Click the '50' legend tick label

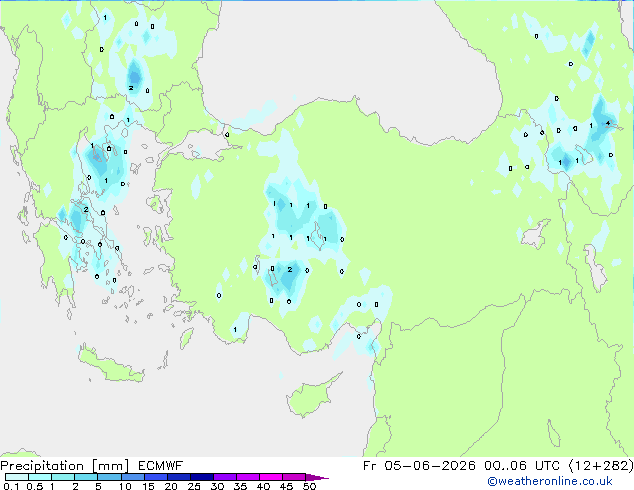[309, 486]
